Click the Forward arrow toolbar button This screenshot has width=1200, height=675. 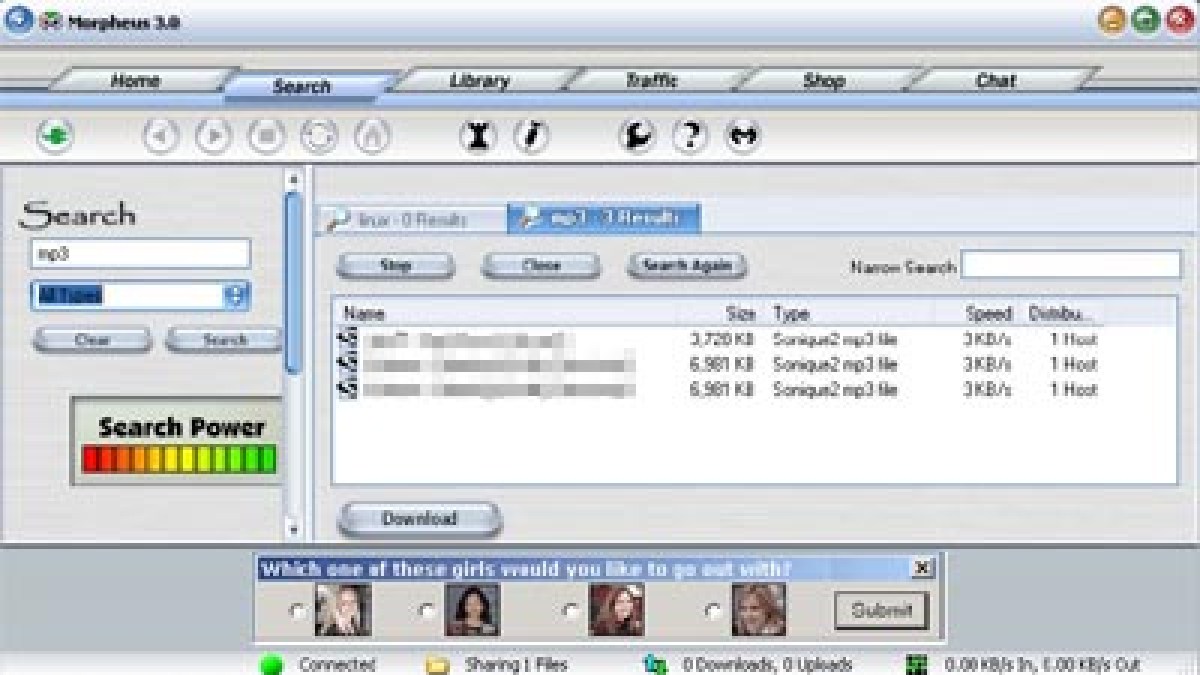click(213, 136)
